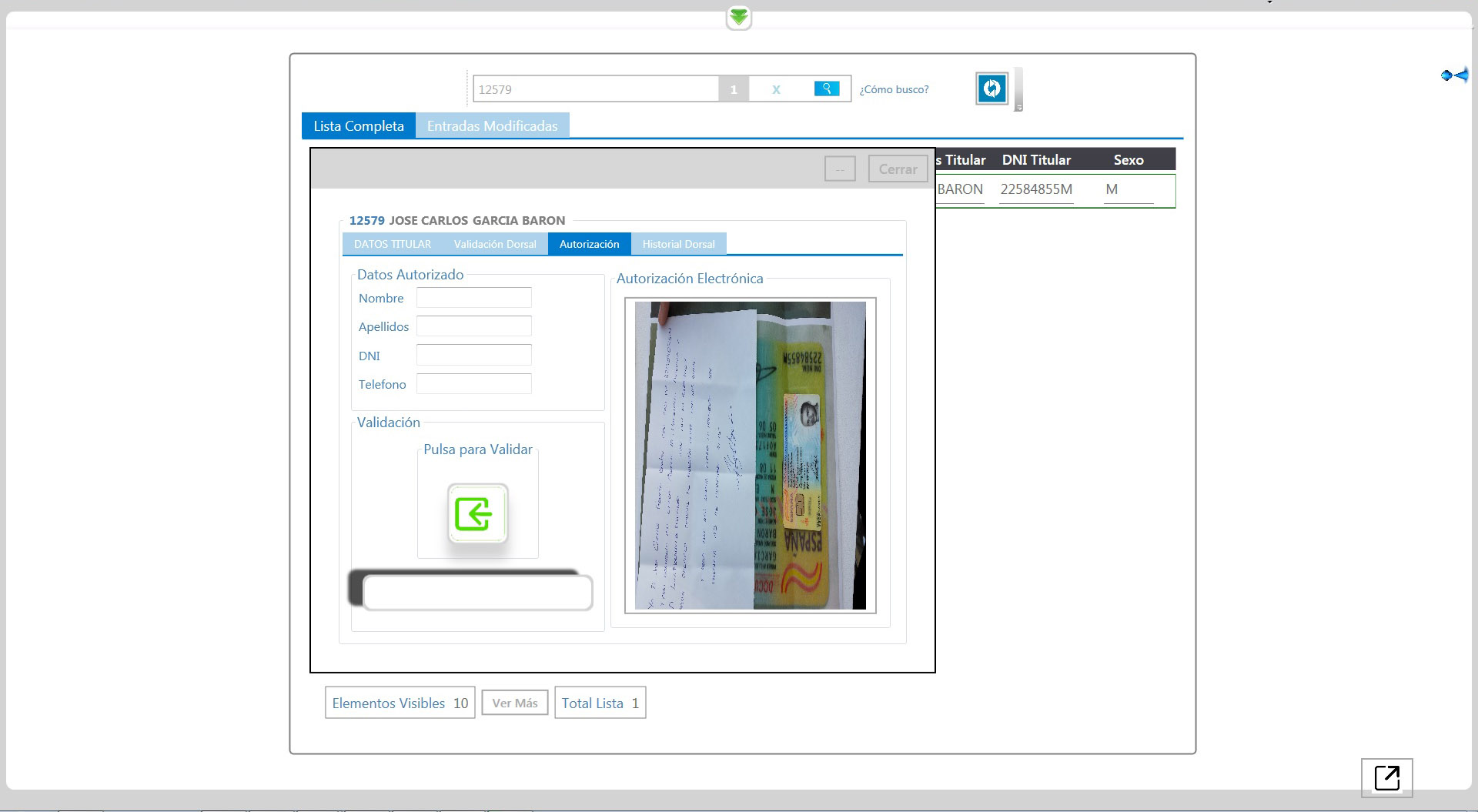
Task: Open the Historial Dorsal tab
Action: [x=678, y=244]
